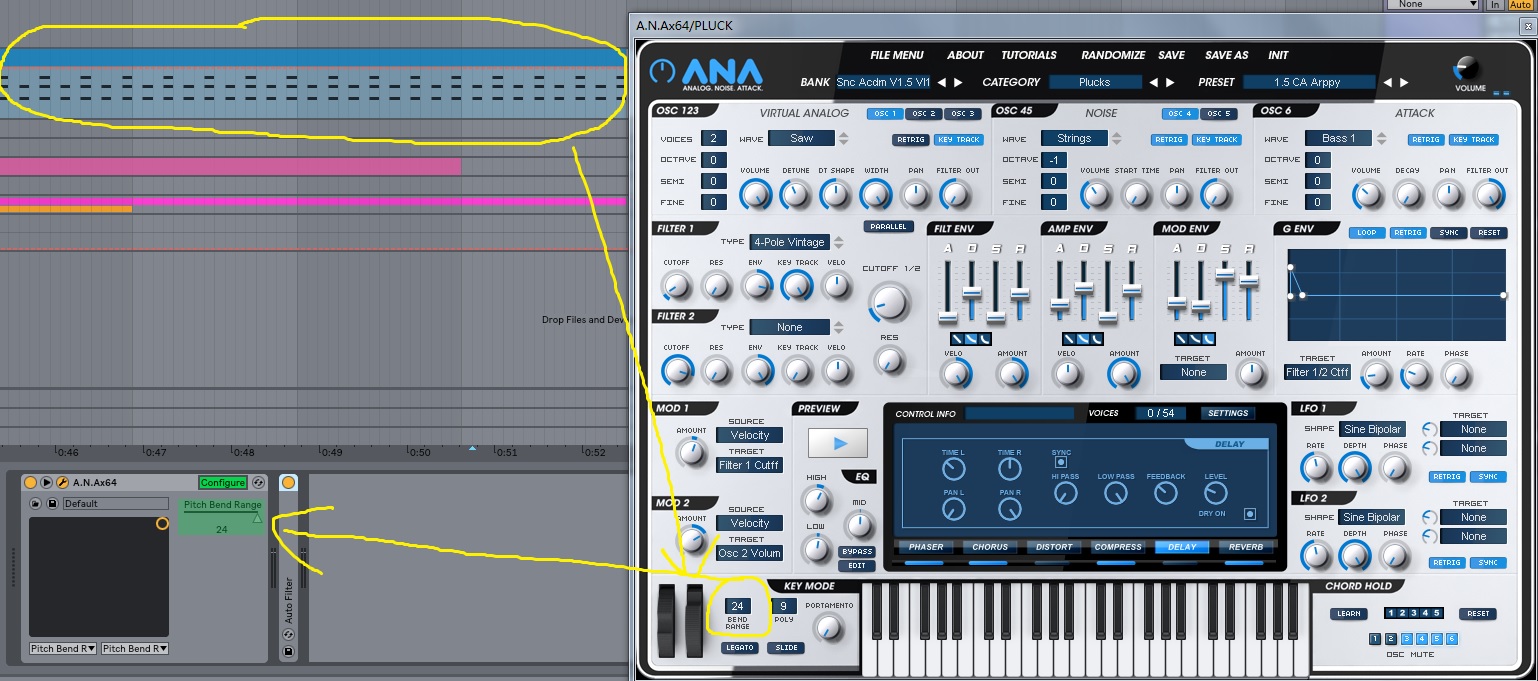Toggle Legato key mode

click(739, 648)
